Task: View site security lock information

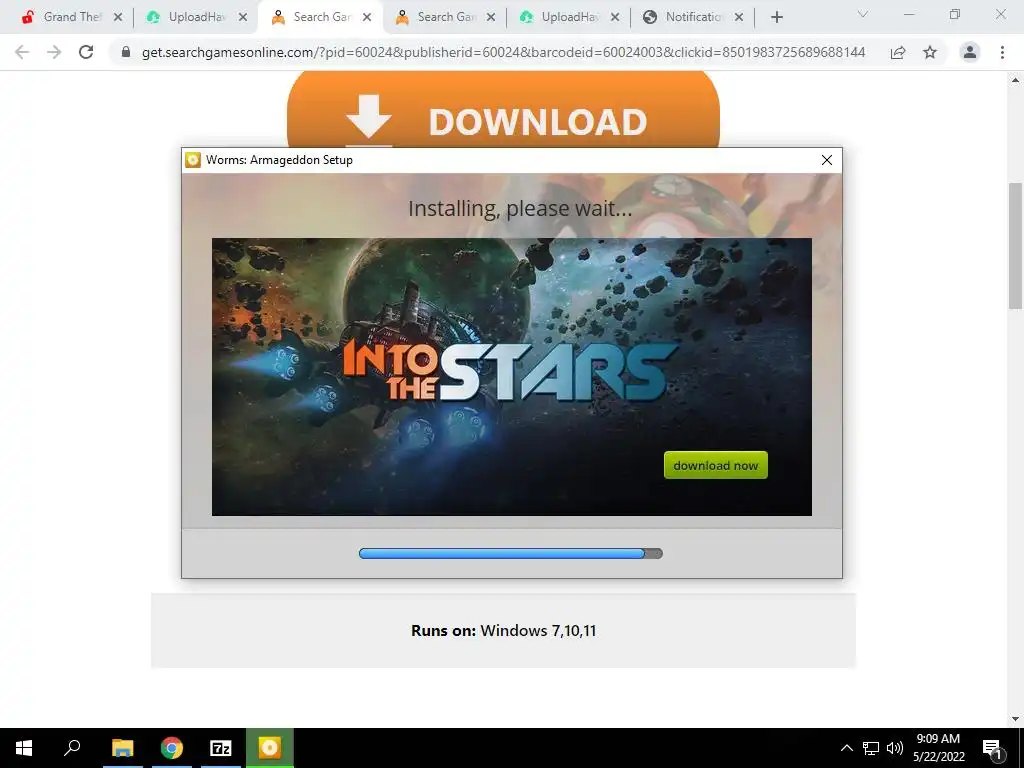Action: 126,52
